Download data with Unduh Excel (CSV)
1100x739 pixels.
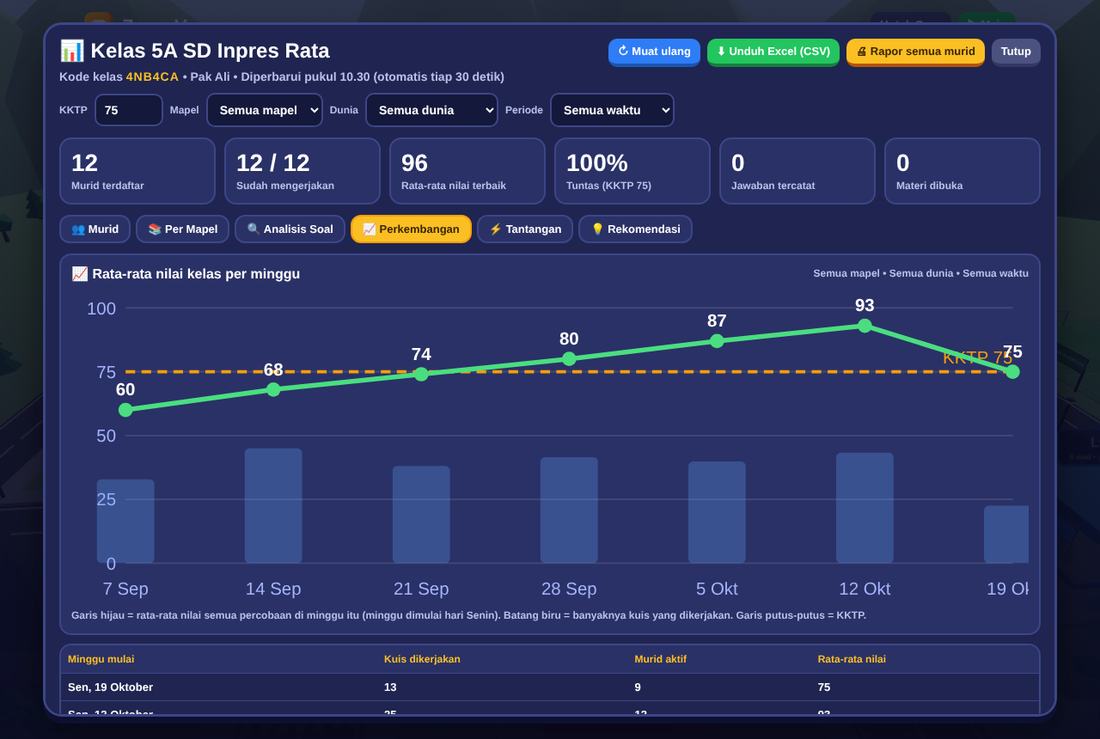(773, 51)
